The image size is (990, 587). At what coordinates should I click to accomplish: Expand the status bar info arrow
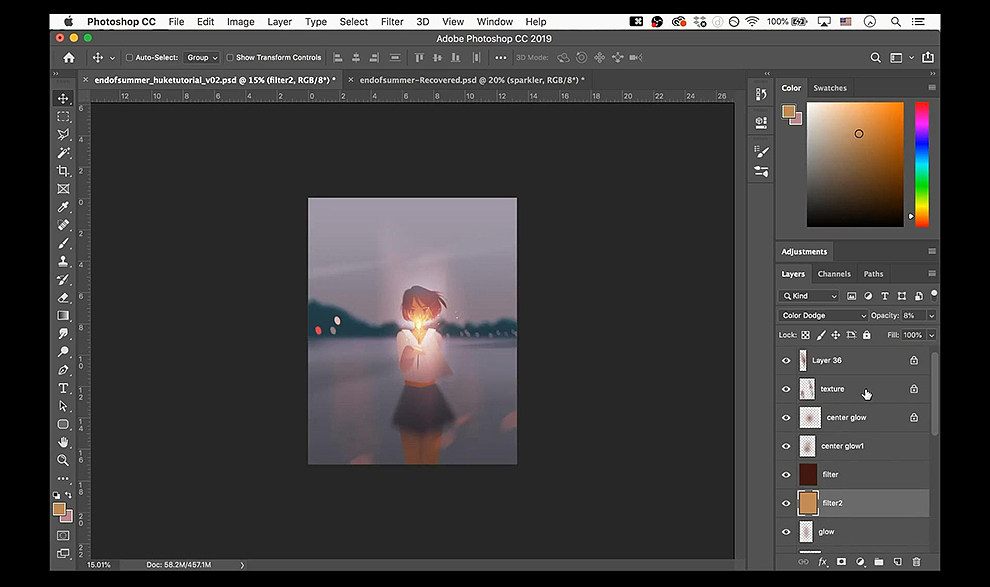click(x=242, y=565)
